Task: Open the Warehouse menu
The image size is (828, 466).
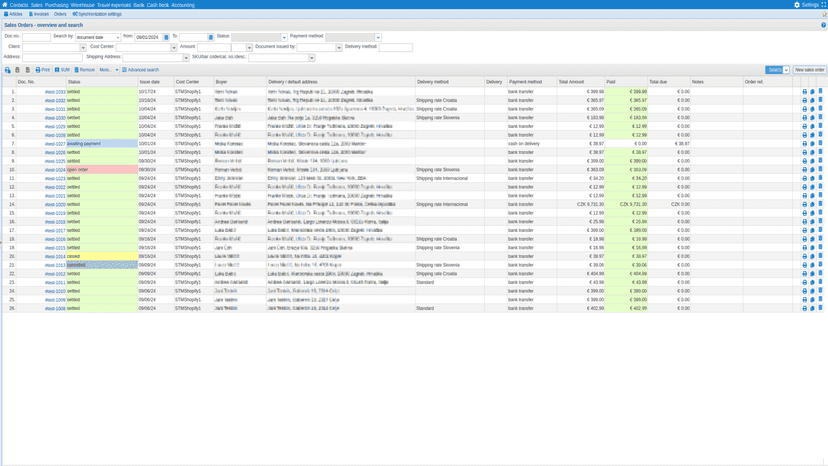Action: pyautogui.click(x=82, y=5)
